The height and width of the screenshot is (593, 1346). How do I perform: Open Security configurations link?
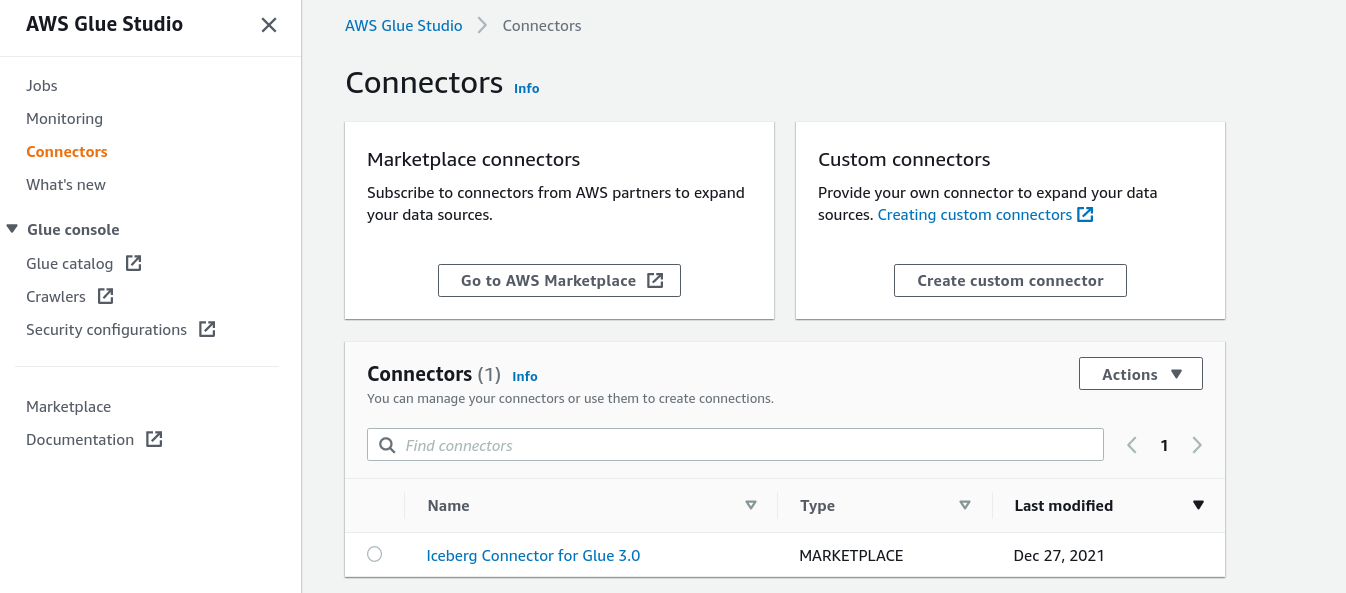coord(107,330)
